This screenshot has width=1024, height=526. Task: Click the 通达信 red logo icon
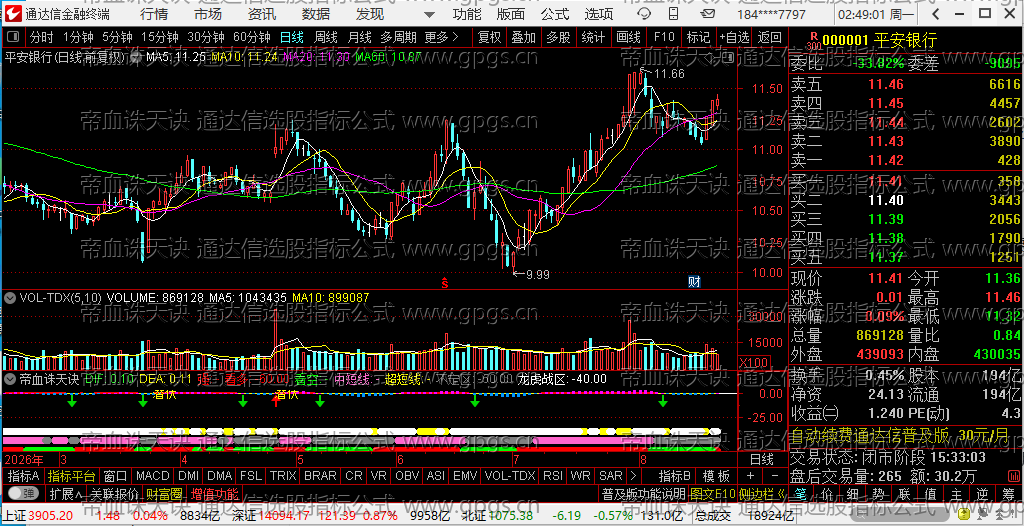13,14
